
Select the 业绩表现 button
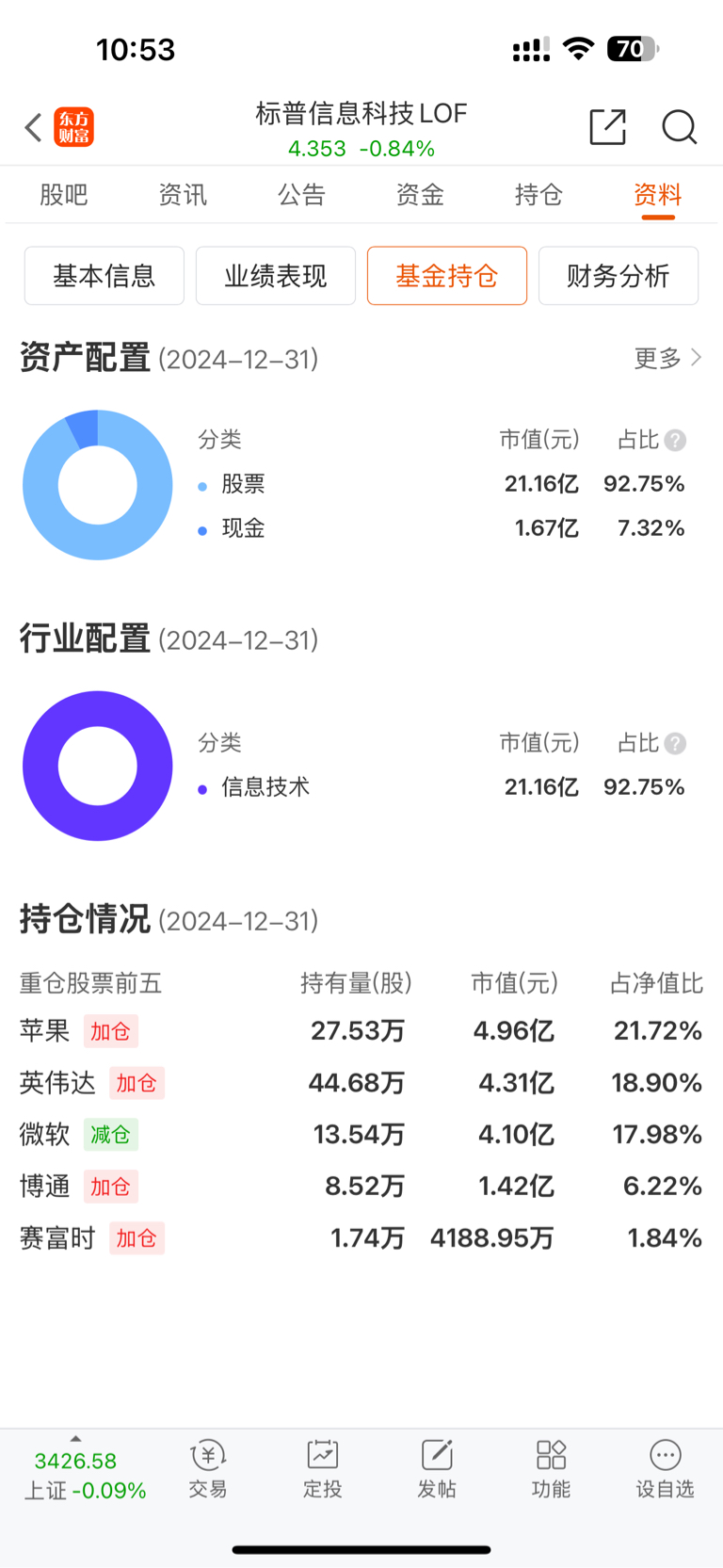pos(276,276)
